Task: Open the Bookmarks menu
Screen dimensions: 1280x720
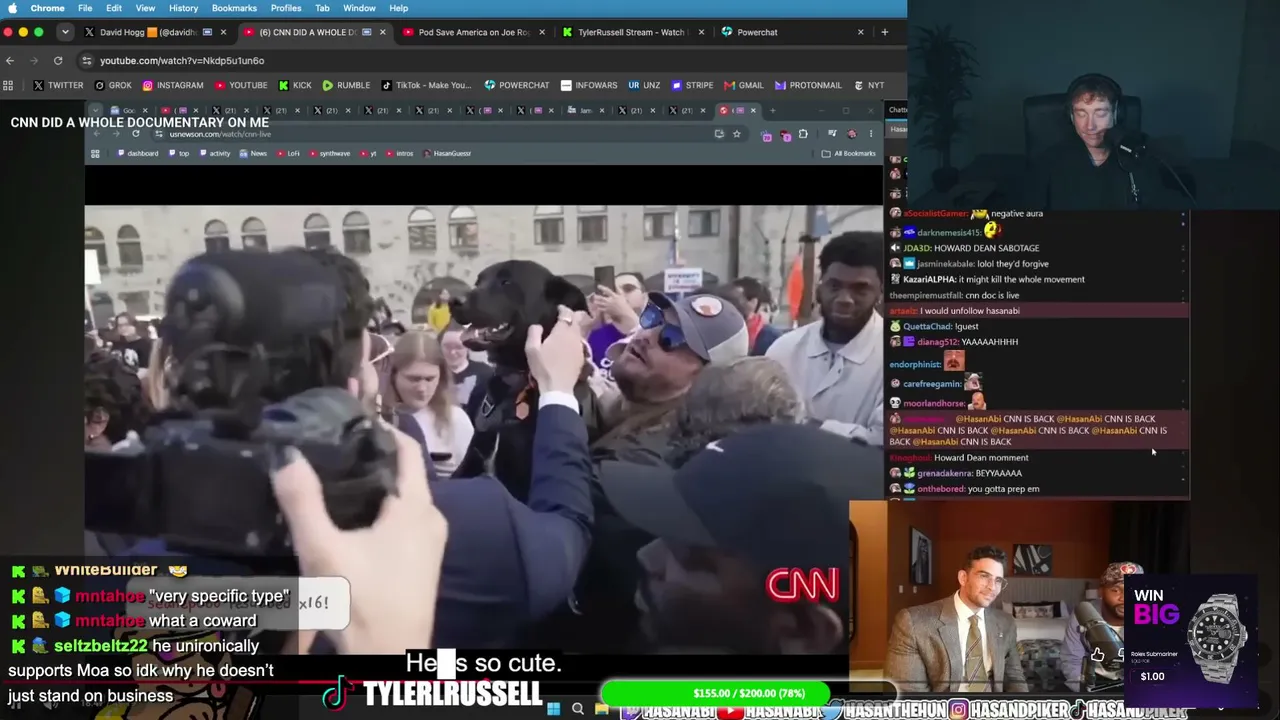Action: [x=234, y=8]
